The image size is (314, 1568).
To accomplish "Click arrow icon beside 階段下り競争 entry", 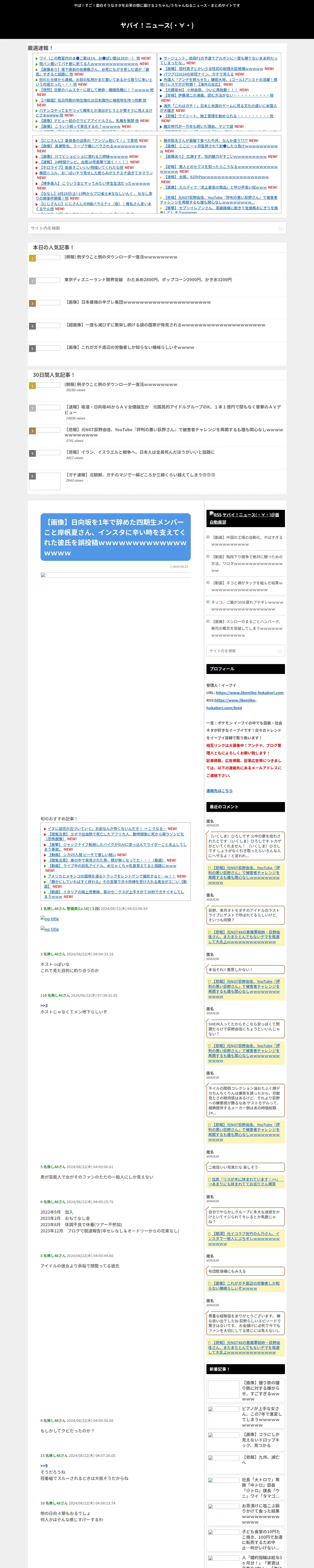I will (208, 556).
